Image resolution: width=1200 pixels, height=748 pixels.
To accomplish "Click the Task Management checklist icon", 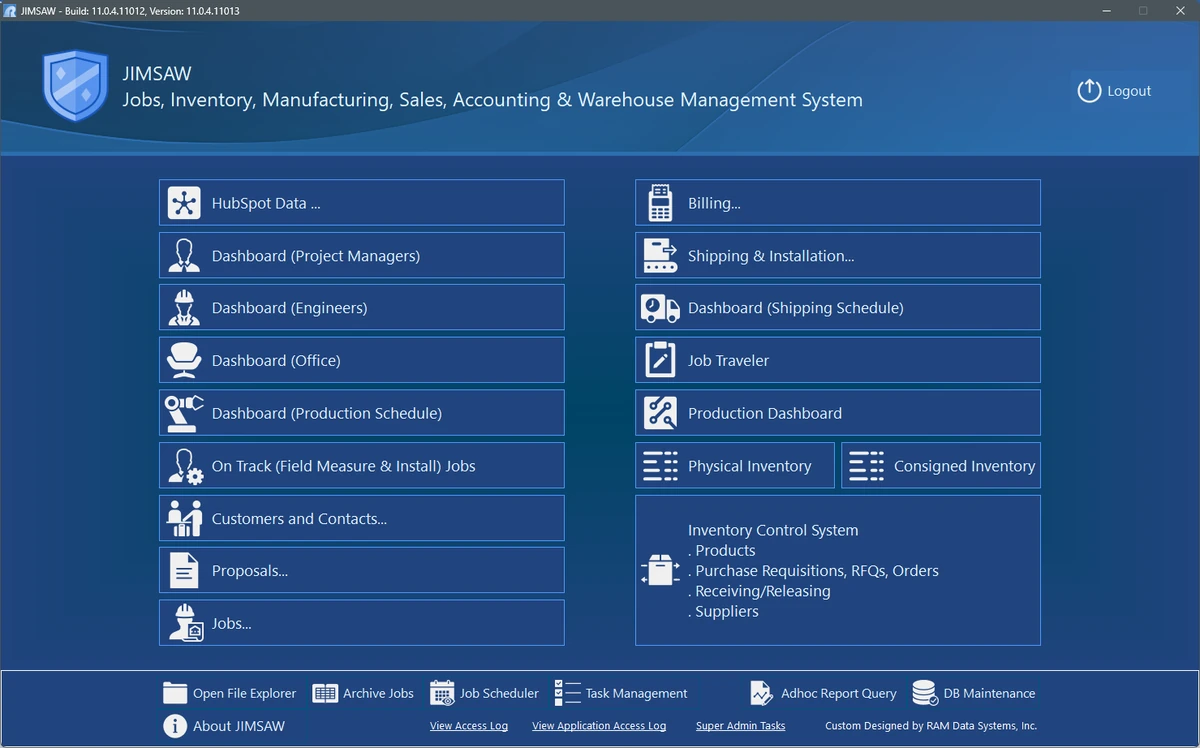I will (567, 693).
